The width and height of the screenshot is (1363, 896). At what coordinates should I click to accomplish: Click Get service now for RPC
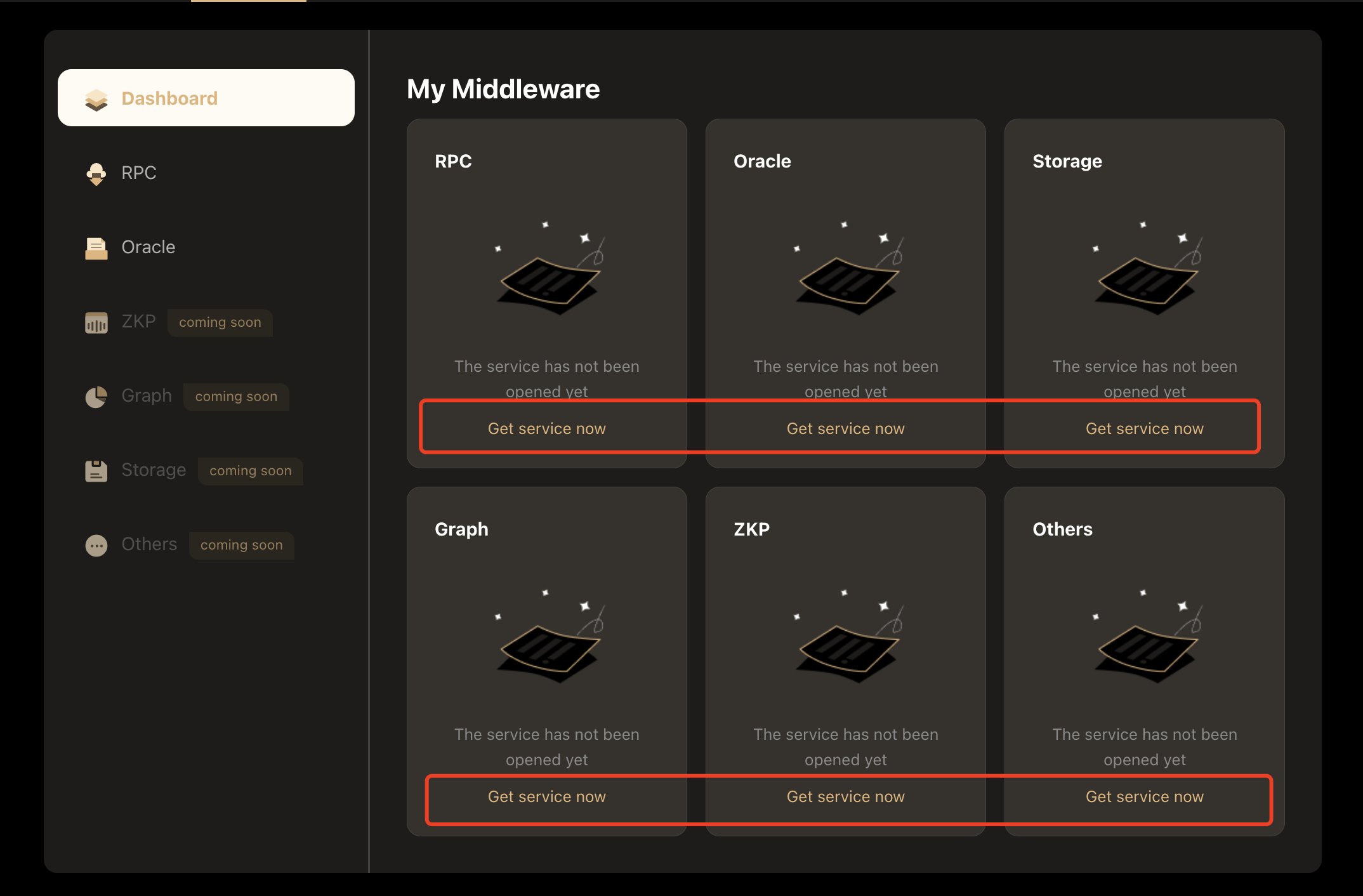(x=547, y=428)
